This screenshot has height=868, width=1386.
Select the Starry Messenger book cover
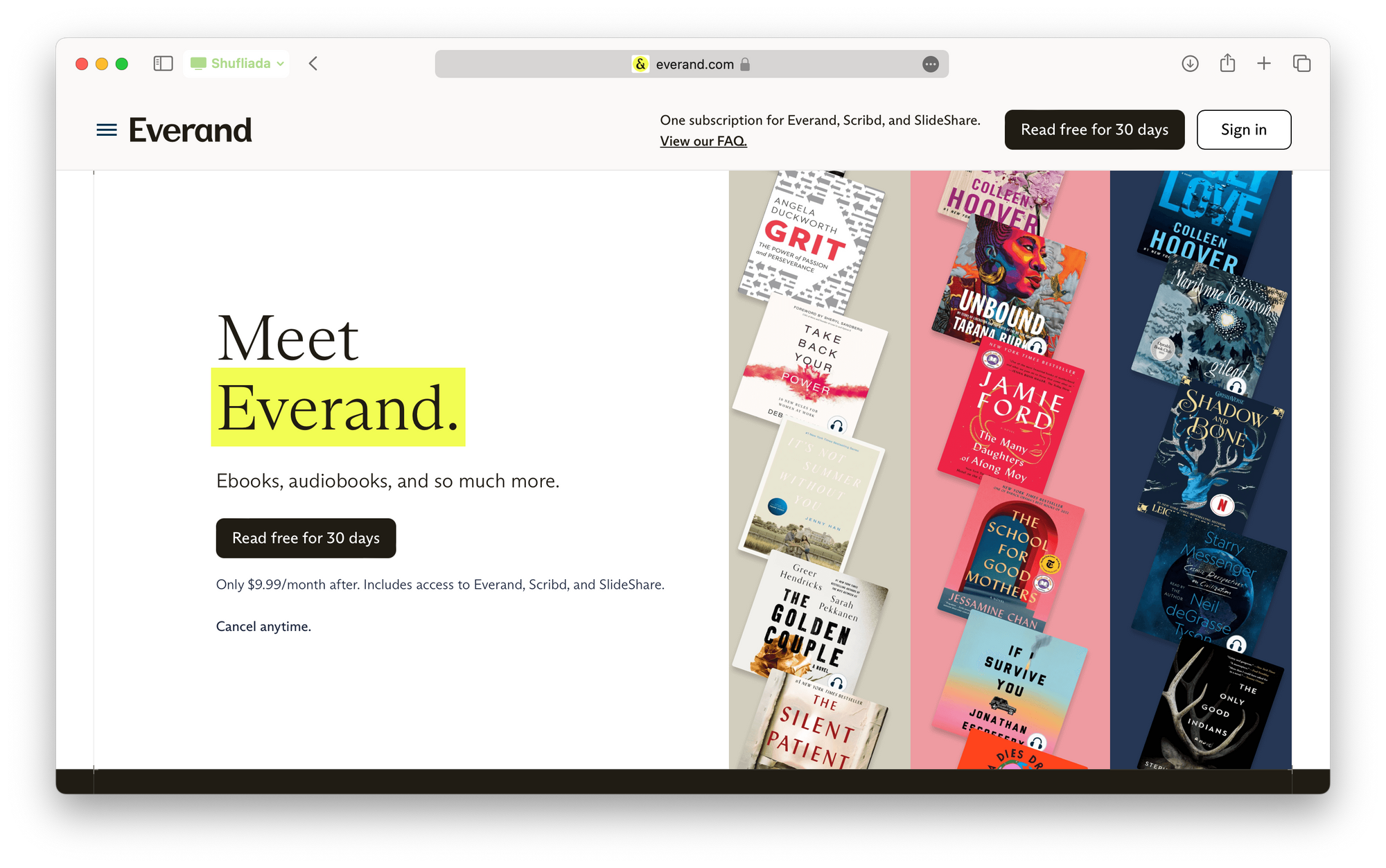(1209, 585)
